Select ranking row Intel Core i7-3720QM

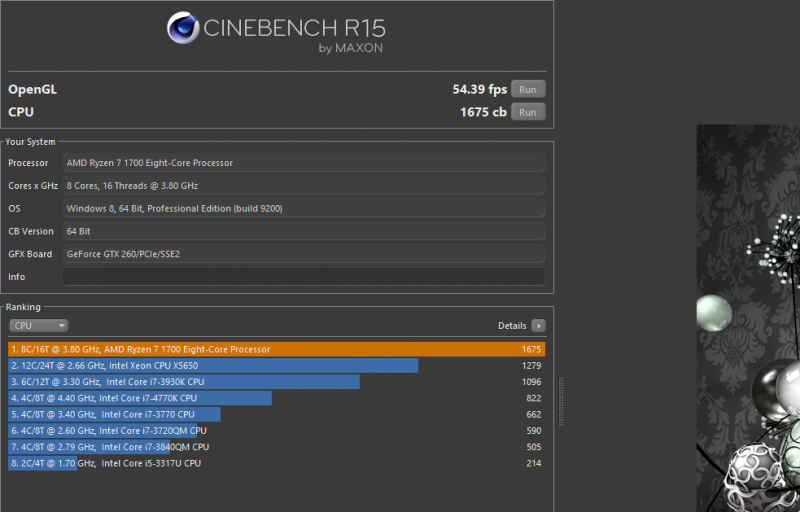[277, 431]
